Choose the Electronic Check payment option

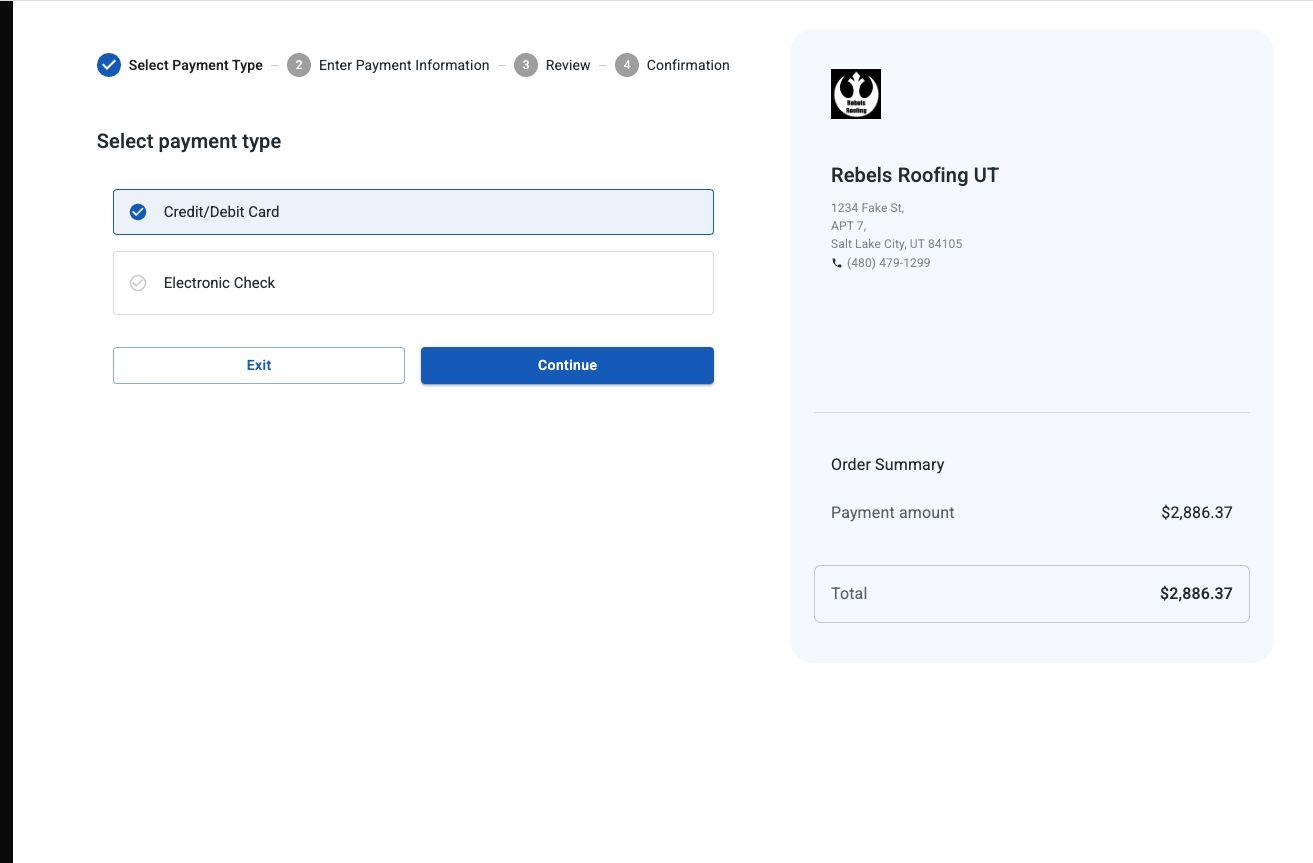click(x=413, y=283)
